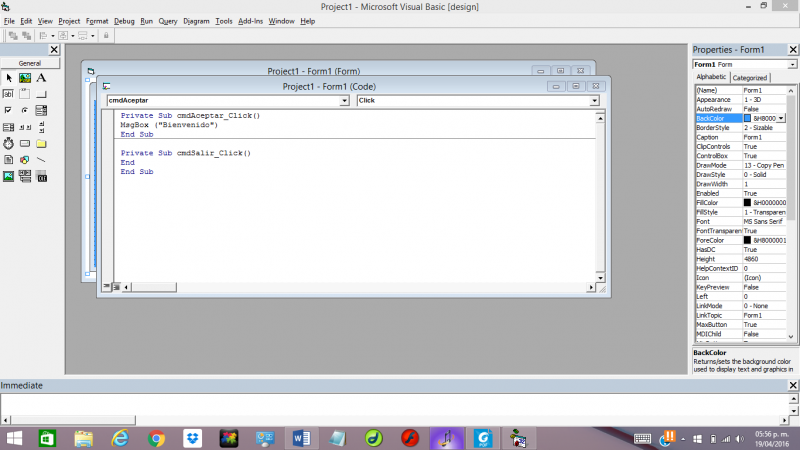This screenshot has height=450, width=800.
Task: Open the Run menu
Action: point(146,21)
